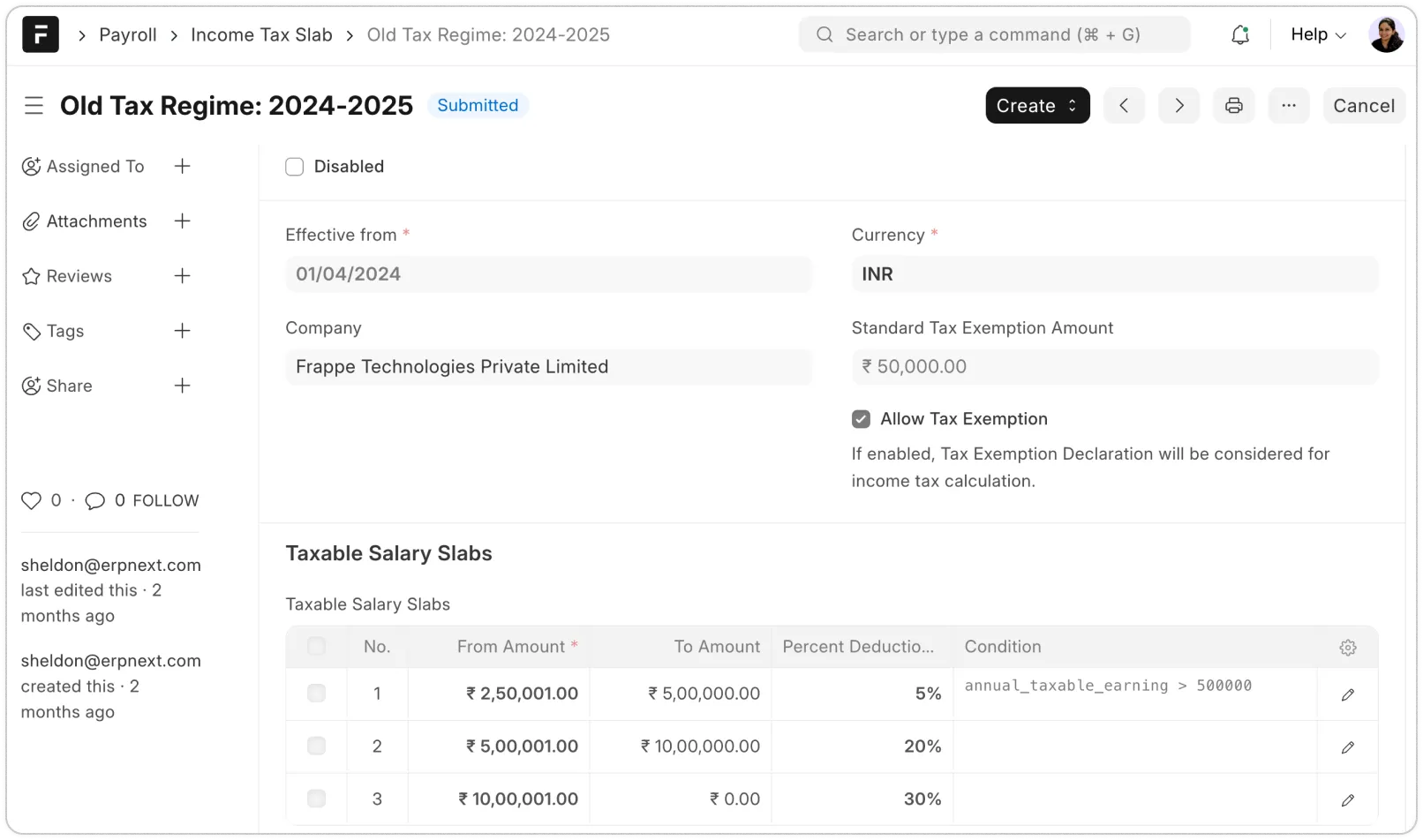The height and width of the screenshot is (840, 1423).
Task: Open the Create dropdown
Action: pos(1036,106)
